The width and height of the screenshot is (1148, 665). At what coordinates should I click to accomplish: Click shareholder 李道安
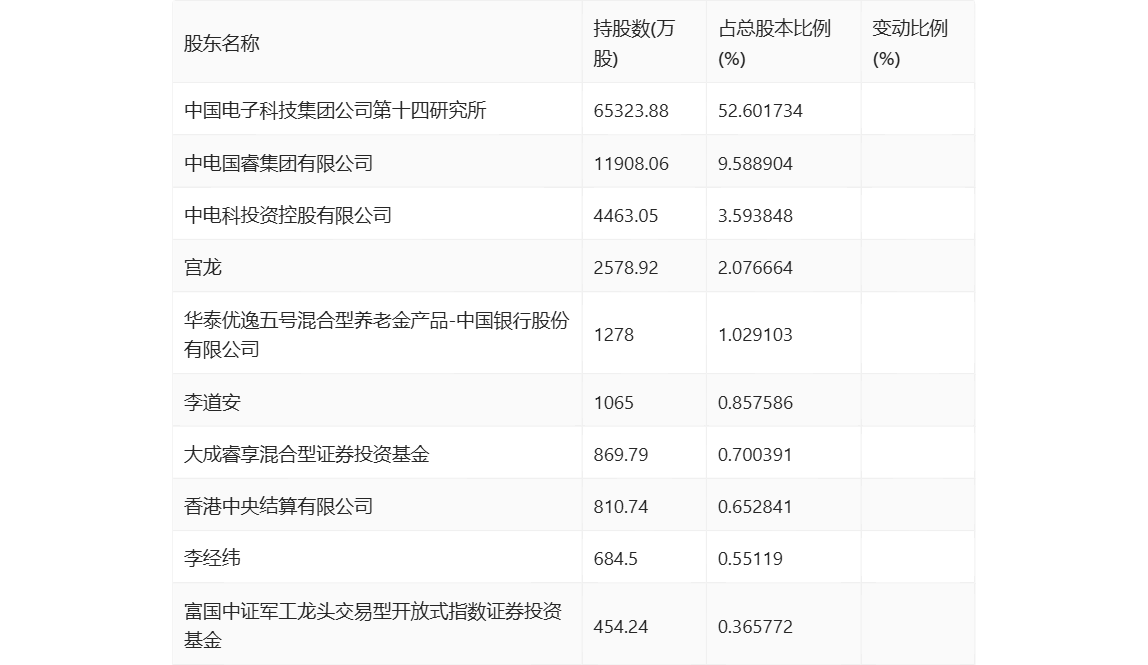212,402
